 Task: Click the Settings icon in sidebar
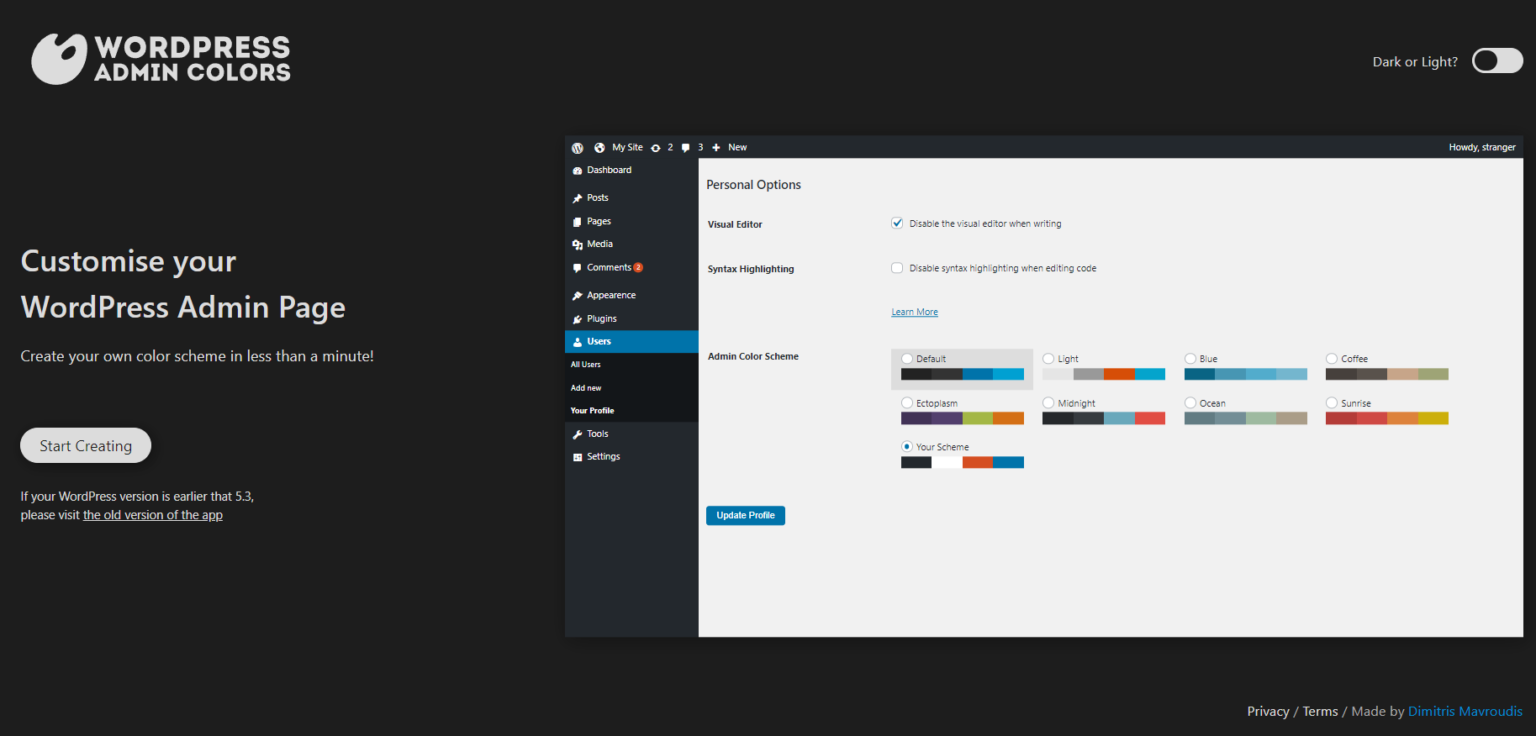577,457
